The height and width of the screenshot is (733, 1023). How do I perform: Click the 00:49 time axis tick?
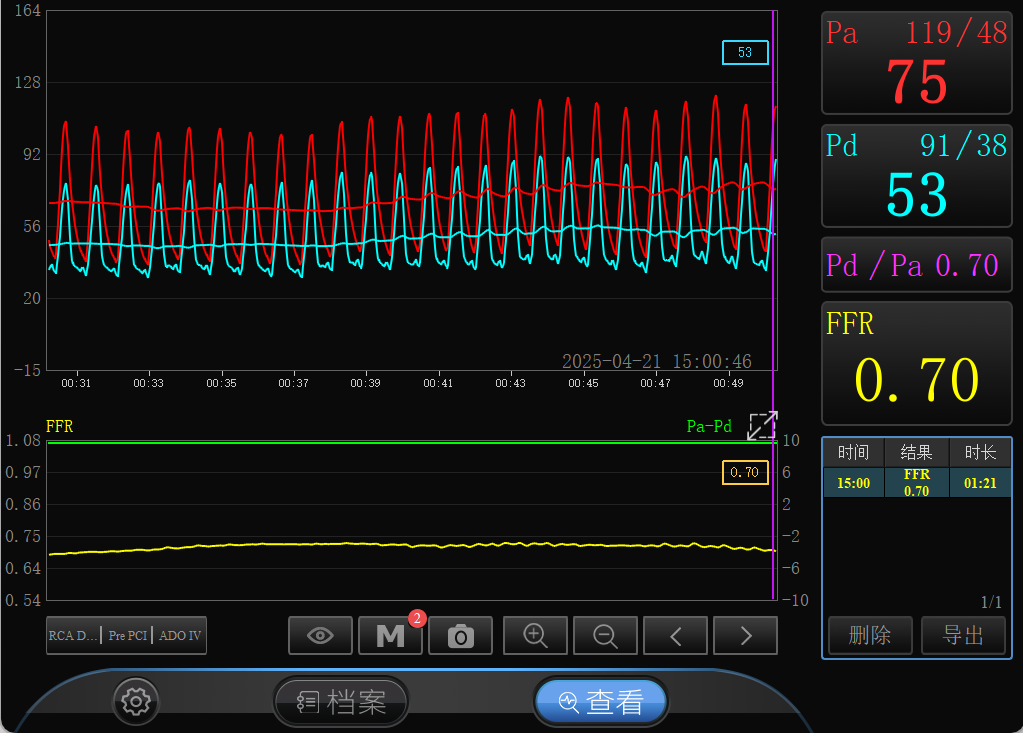tap(728, 383)
